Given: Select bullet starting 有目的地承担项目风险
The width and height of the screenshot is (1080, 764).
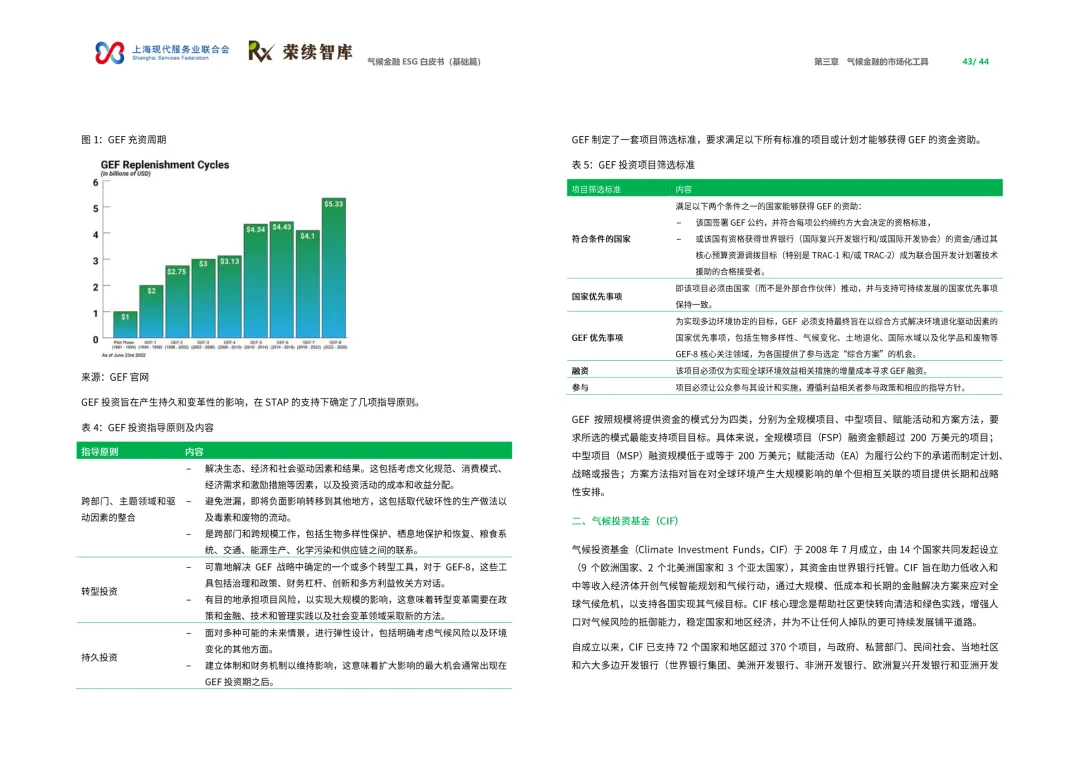Looking at the screenshot, I should click(355, 608).
